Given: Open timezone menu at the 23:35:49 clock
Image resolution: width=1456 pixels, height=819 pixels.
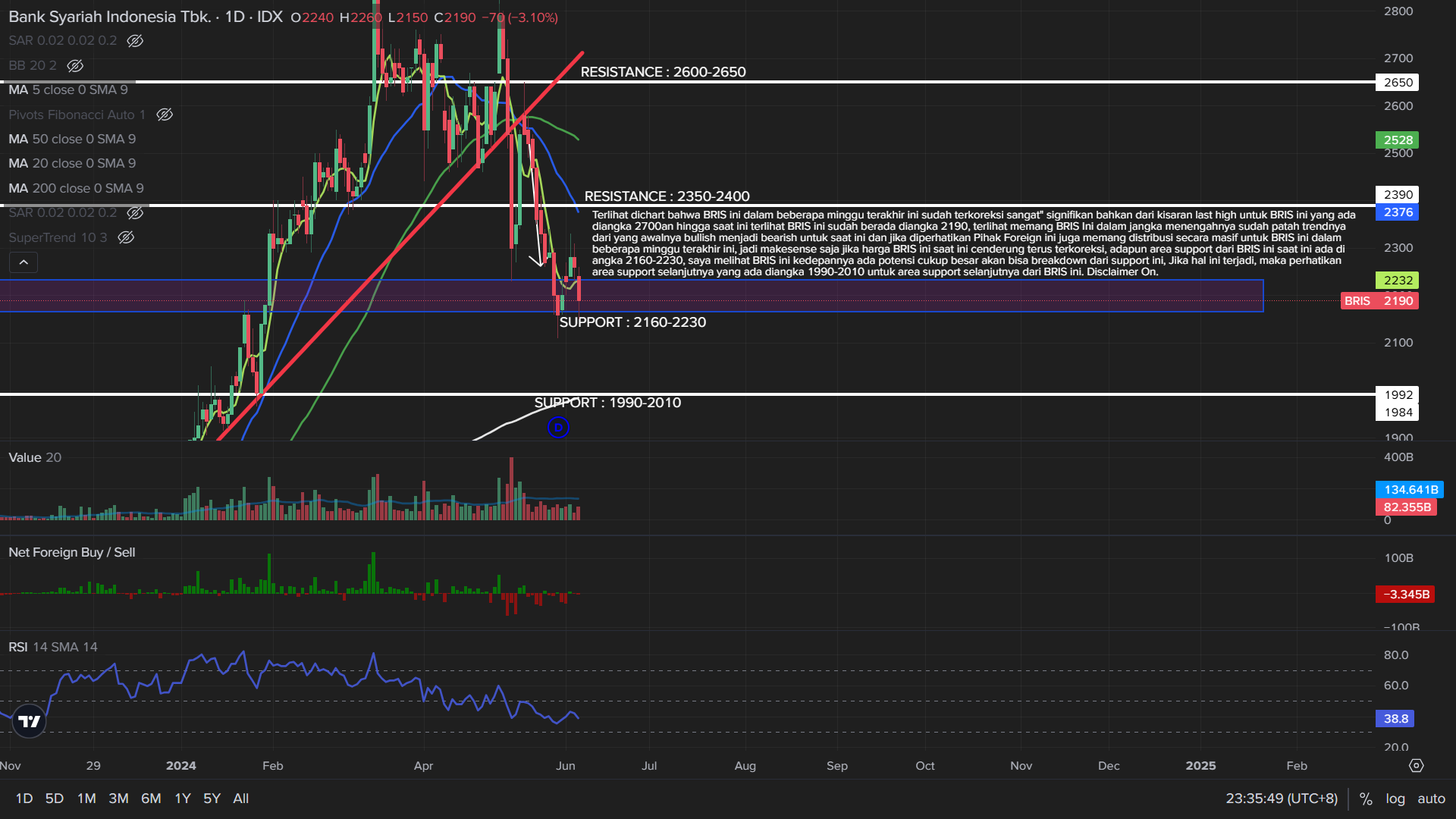Looking at the screenshot, I should coord(1282,799).
